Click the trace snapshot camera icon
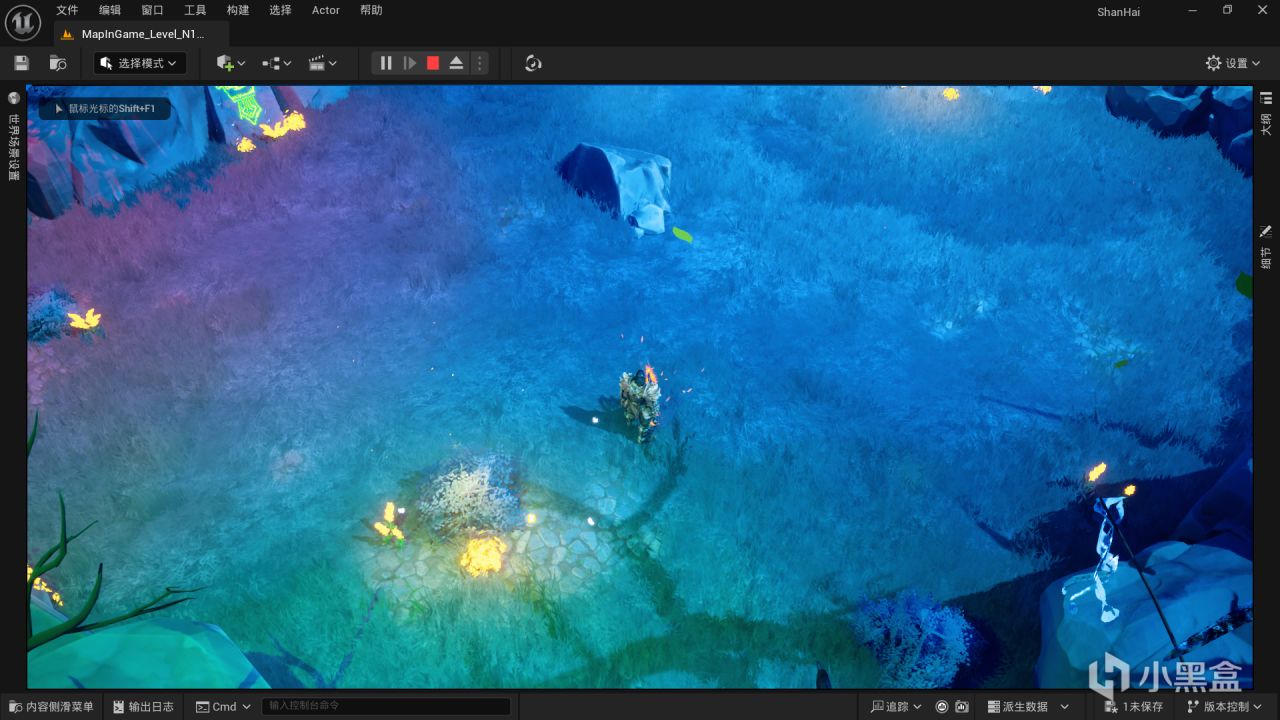 coord(962,707)
